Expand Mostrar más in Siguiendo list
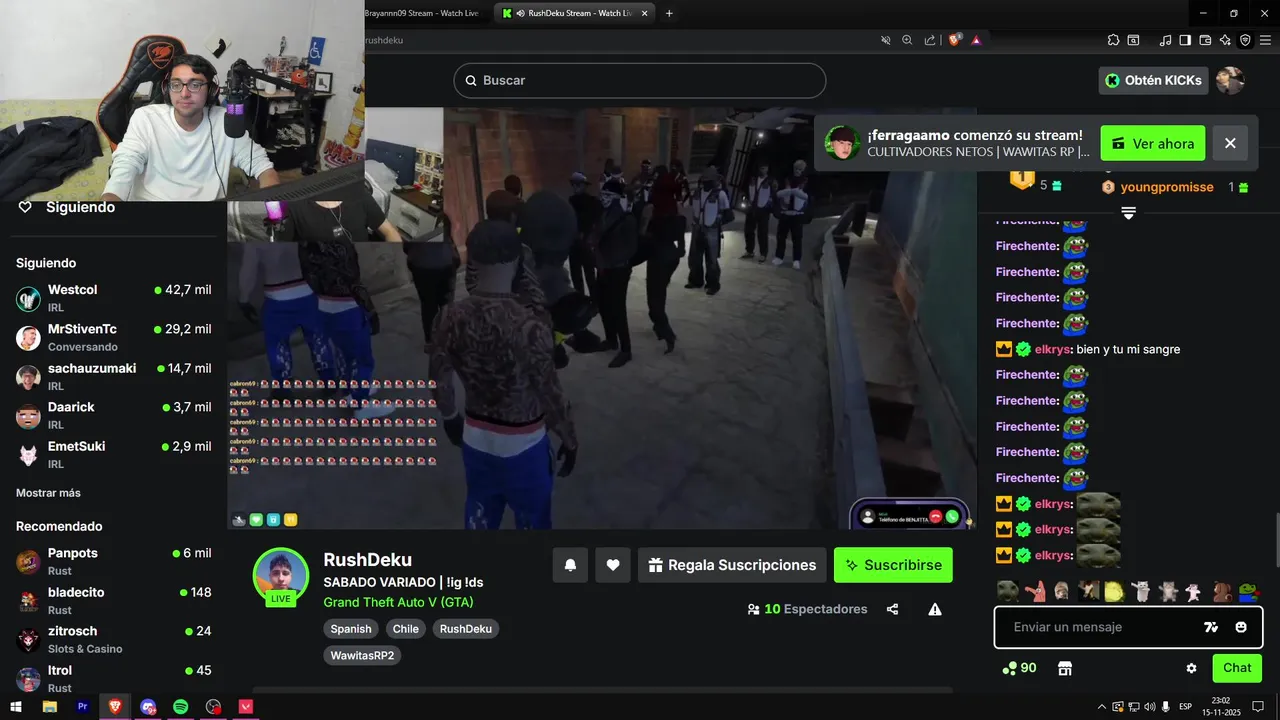The image size is (1280, 720). pos(48,493)
